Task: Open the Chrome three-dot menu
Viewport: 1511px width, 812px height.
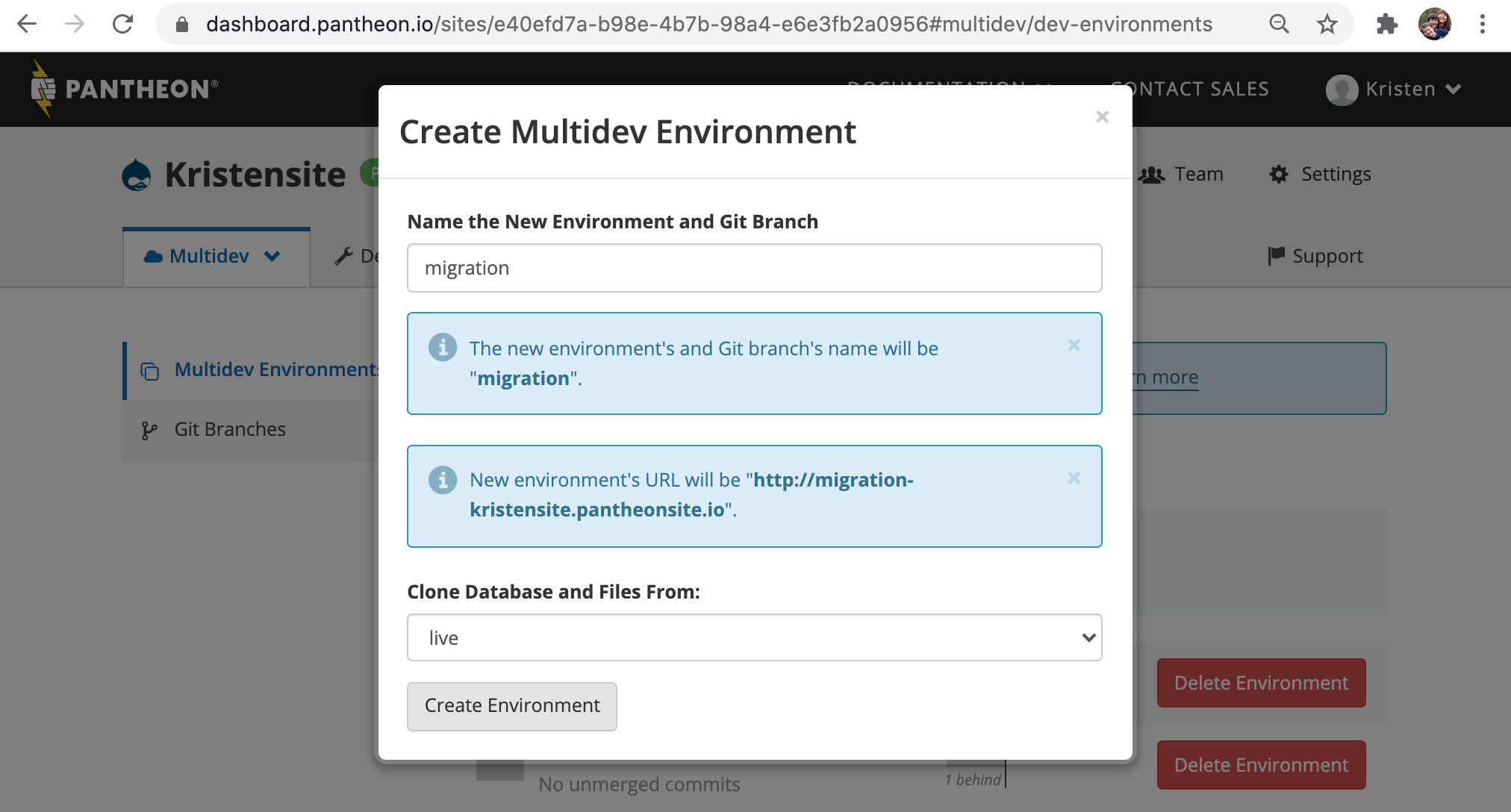Action: (1482, 24)
